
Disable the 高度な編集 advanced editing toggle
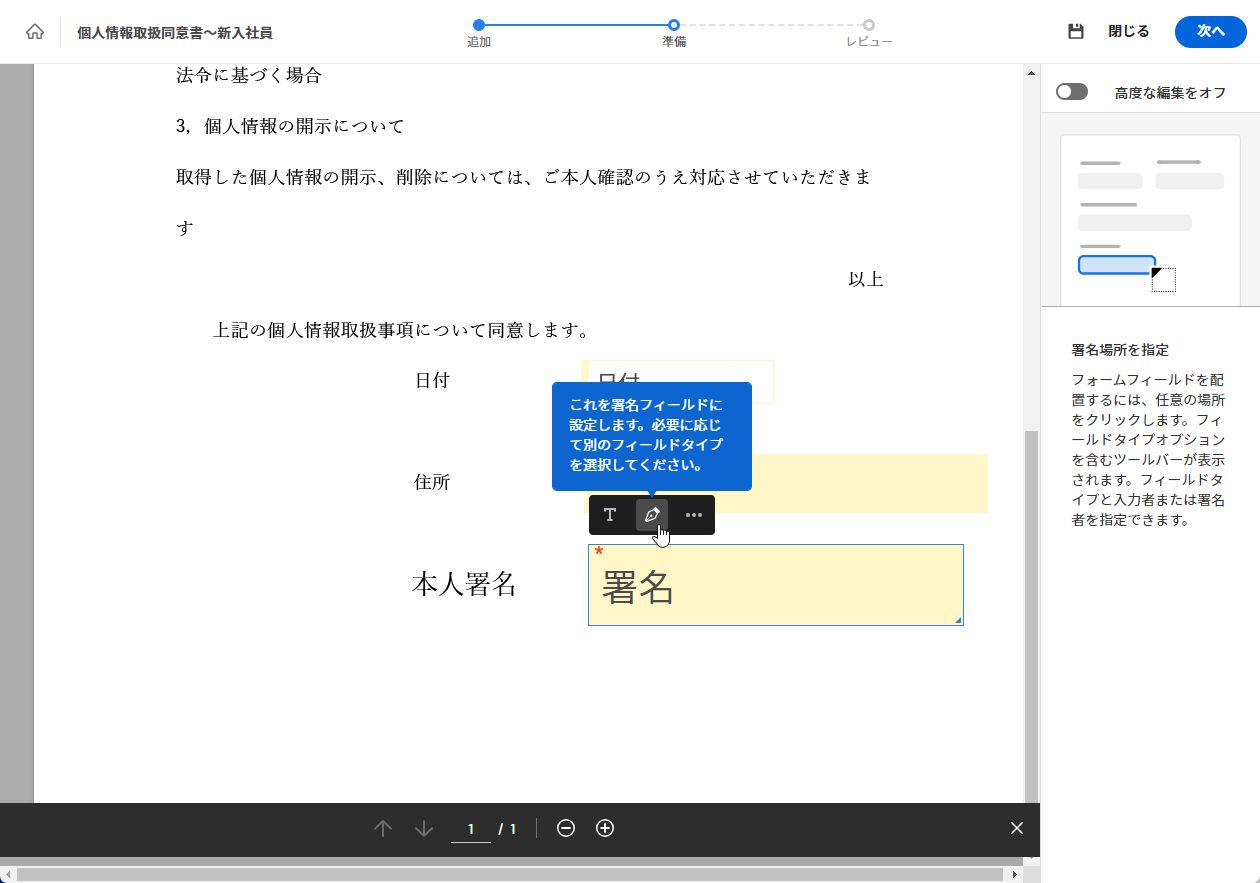(1071, 91)
